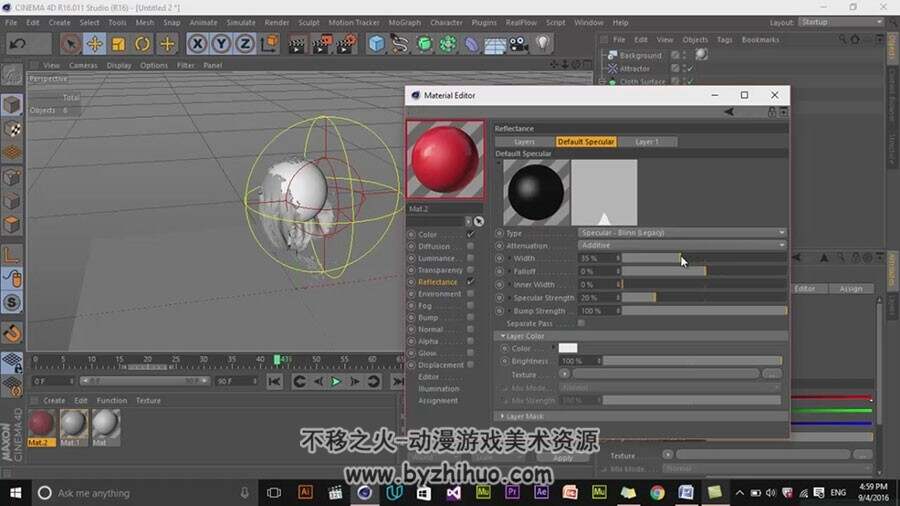Open Windows Start menu
This screenshot has height=506, width=900.
[15, 493]
